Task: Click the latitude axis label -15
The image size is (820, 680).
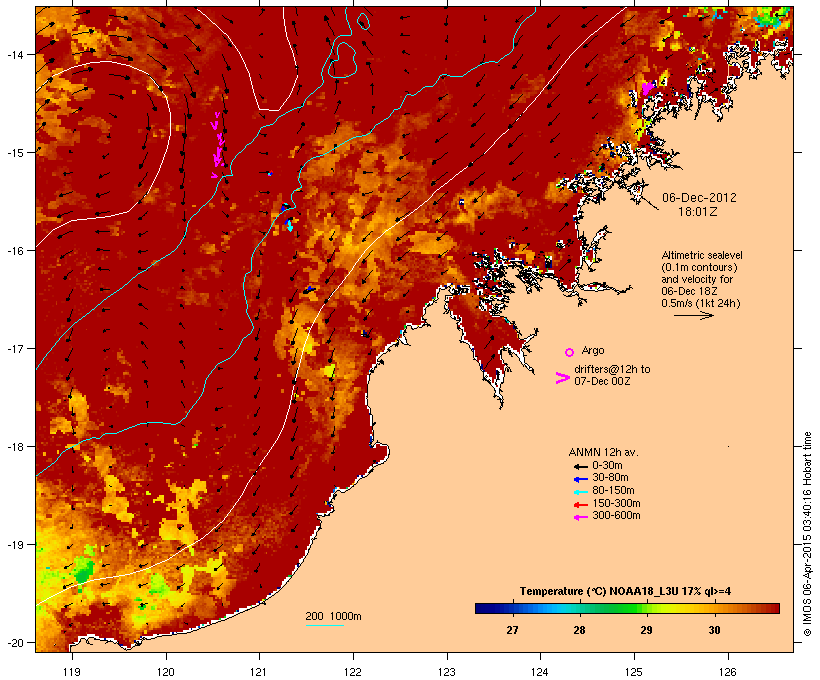Action: click(x=15, y=152)
